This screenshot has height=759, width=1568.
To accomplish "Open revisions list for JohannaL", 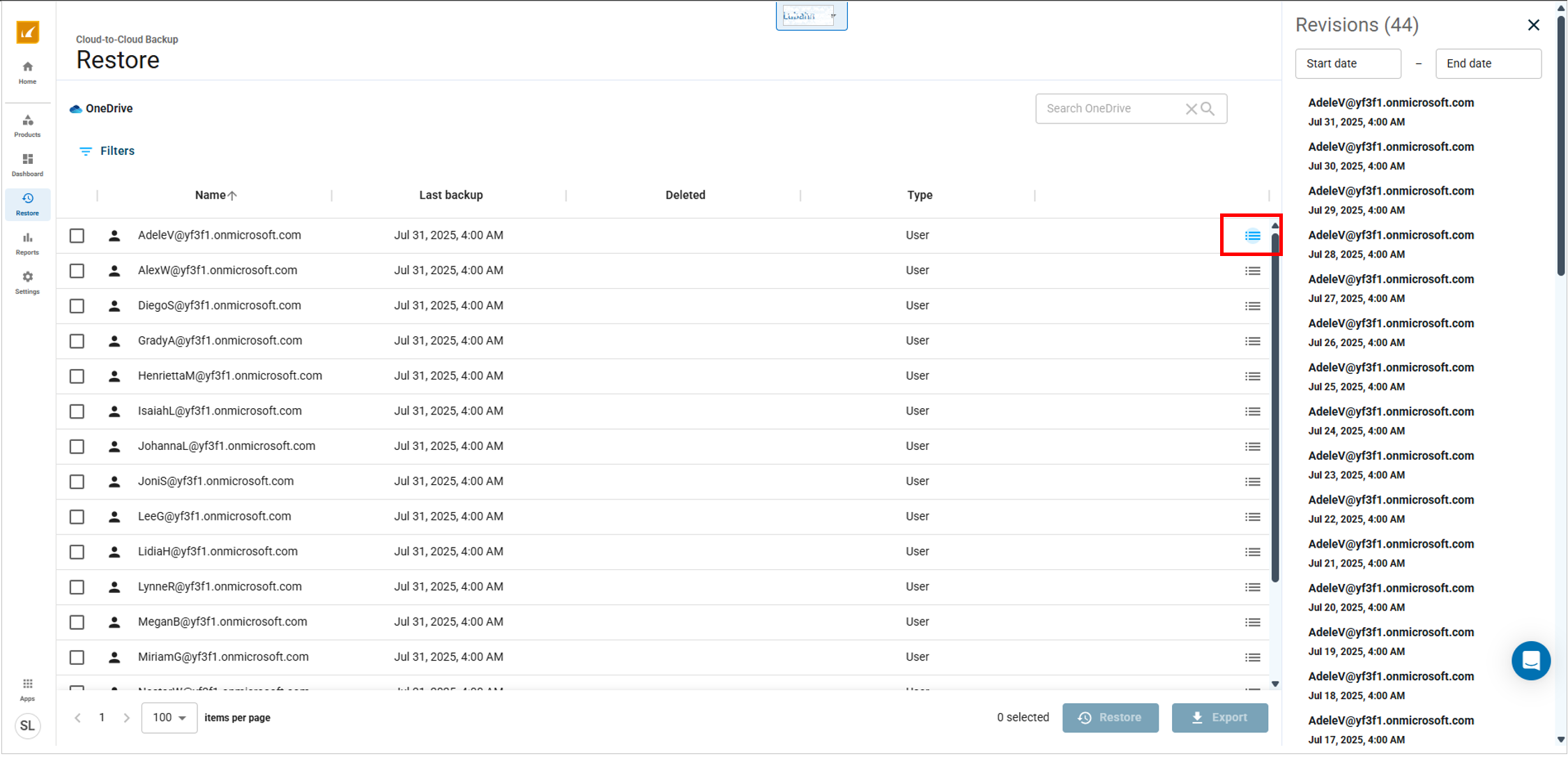I will click(1252, 446).
